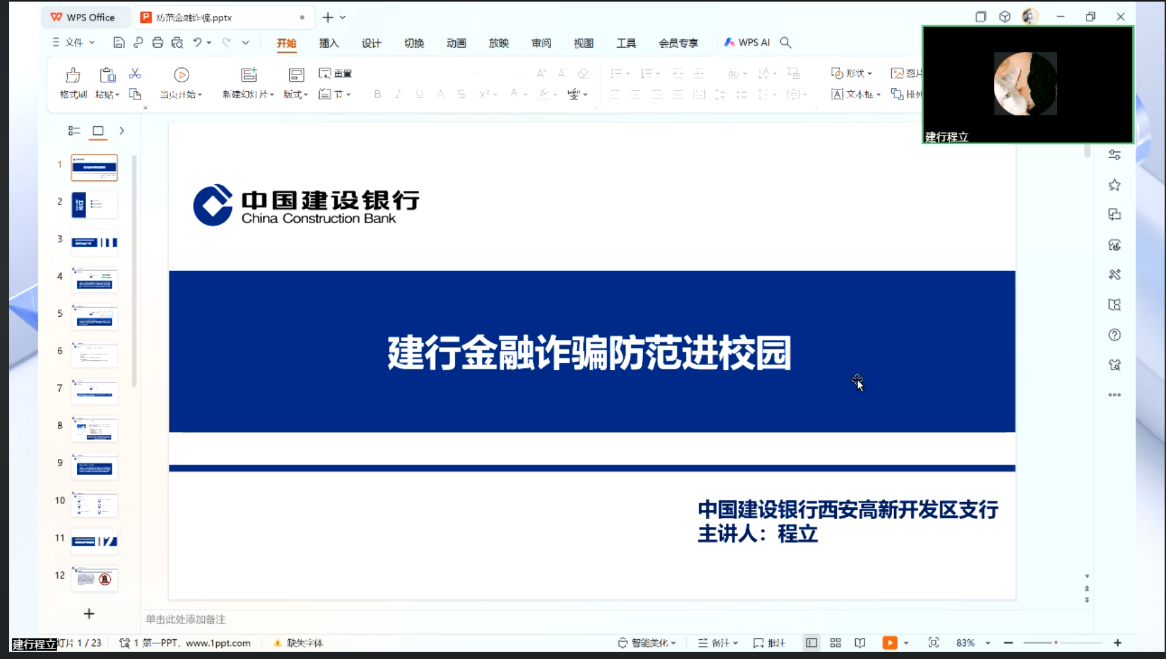Open the Smart Beautify (智能美化) dropdown
1166x659 pixels.
[x=647, y=643]
